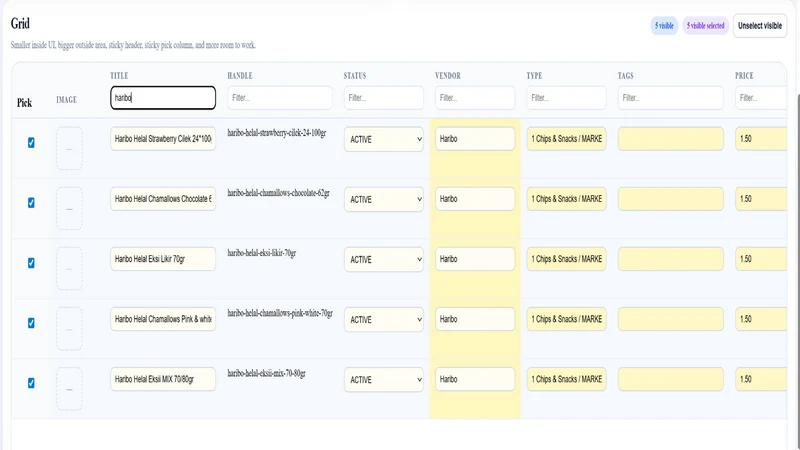Click empty tags field in Strawberry Cilek row
Screen dimensions: 800x450
coord(670,139)
